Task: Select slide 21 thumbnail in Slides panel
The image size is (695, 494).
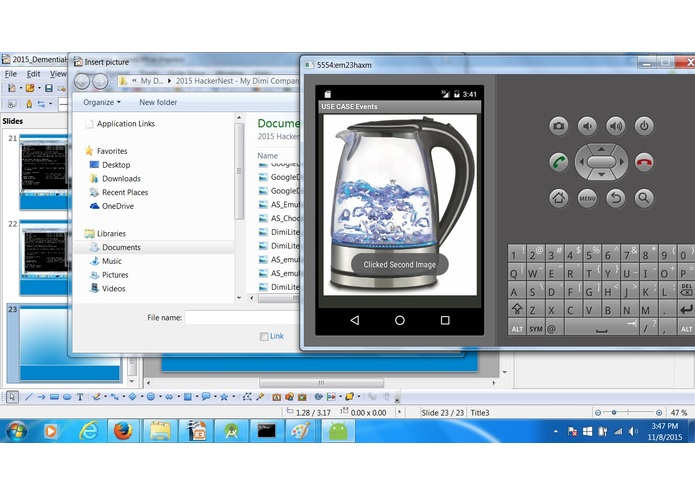Action: 43,172
